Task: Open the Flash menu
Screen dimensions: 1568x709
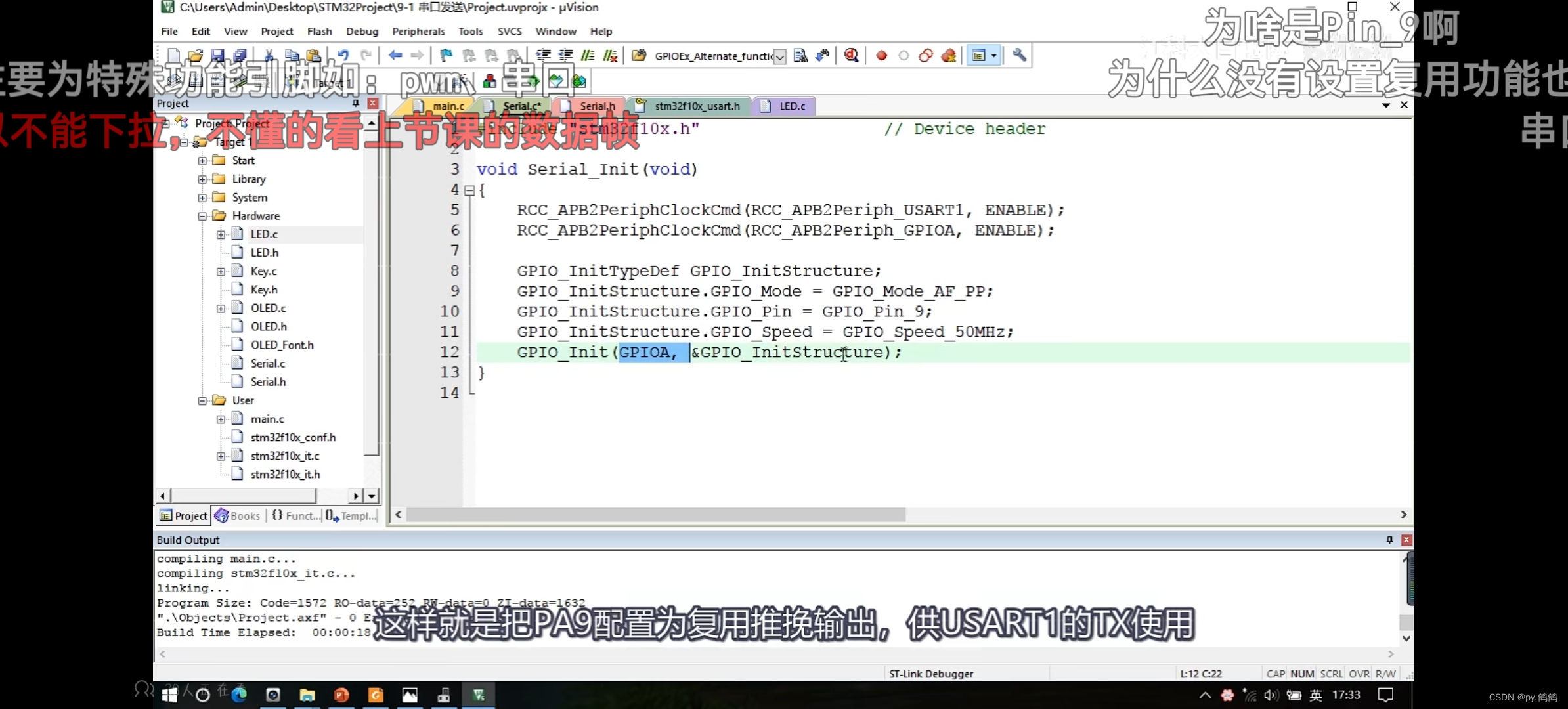Action: pos(320,32)
